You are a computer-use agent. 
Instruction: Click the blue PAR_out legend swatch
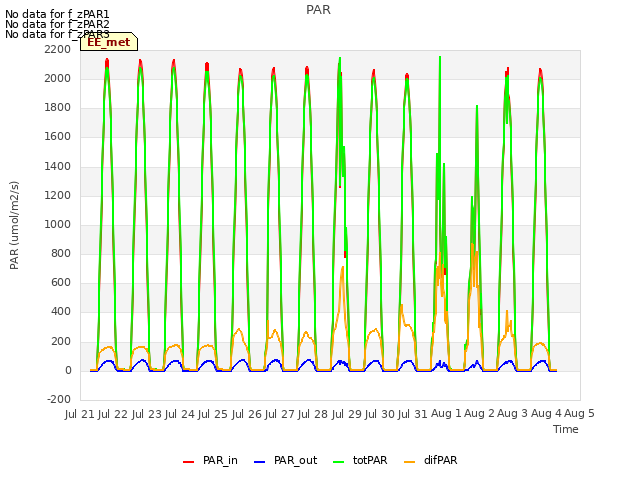coord(259,462)
